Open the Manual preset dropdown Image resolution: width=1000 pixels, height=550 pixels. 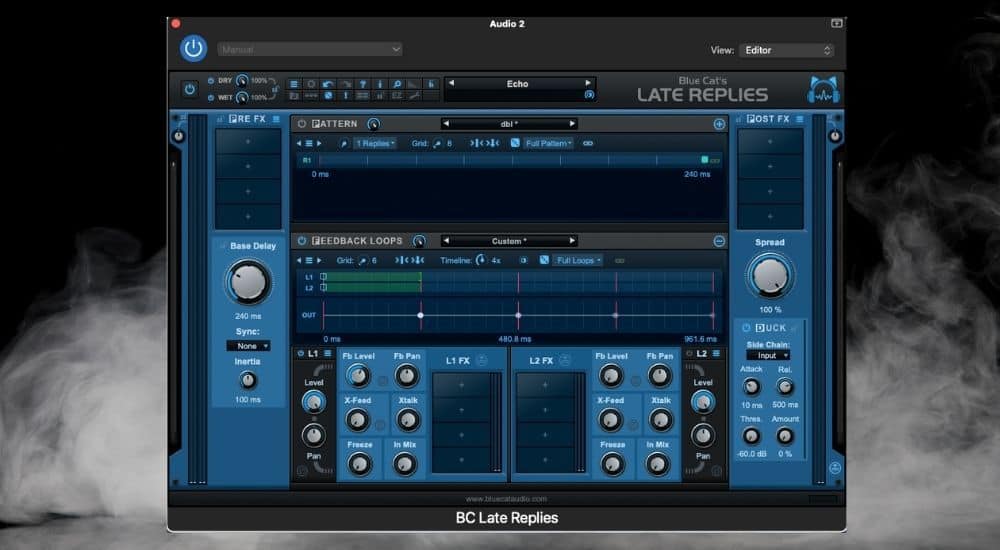(x=310, y=49)
